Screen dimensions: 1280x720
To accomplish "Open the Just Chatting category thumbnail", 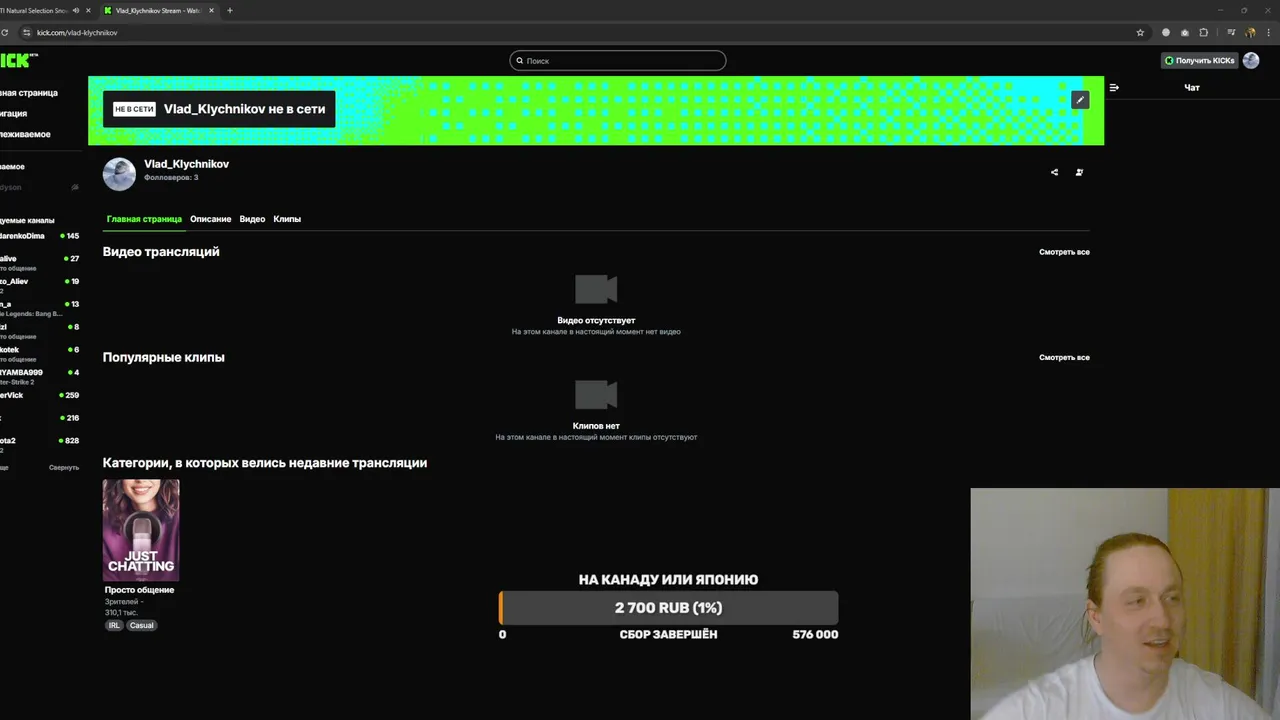I will tap(141, 530).
